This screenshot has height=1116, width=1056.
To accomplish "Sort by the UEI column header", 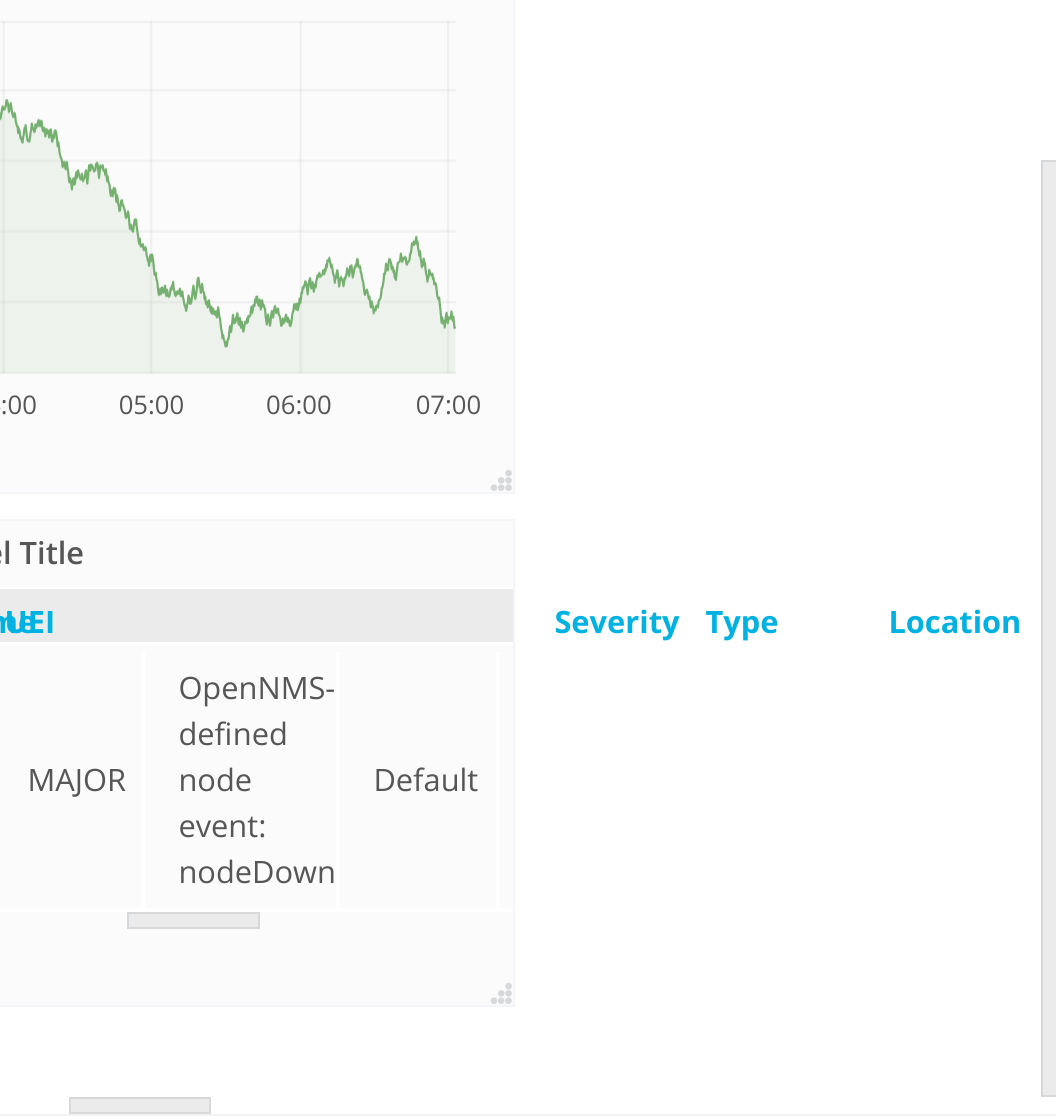I will (x=31, y=622).
